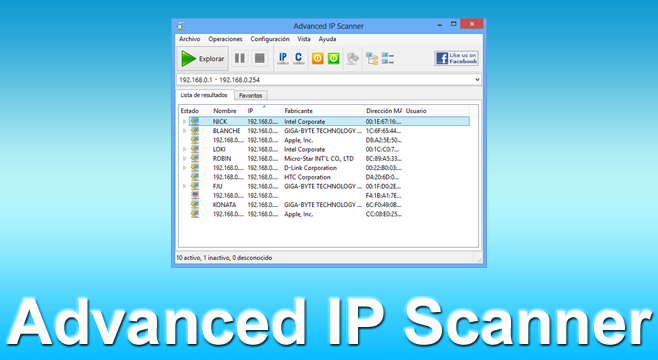Click the blue IP toolbar icon

[x=283, y=58]
